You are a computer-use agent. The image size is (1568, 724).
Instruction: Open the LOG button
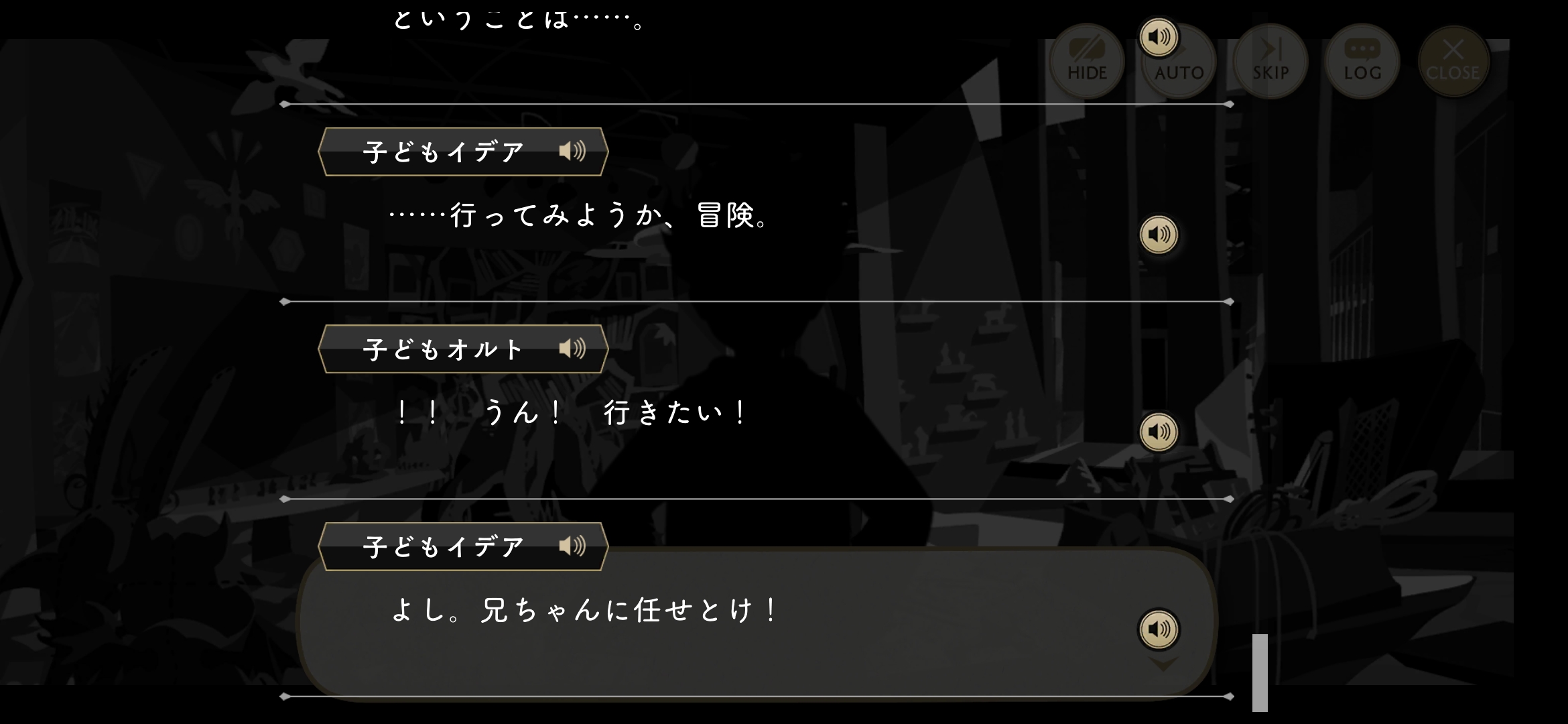[1362, 62]
